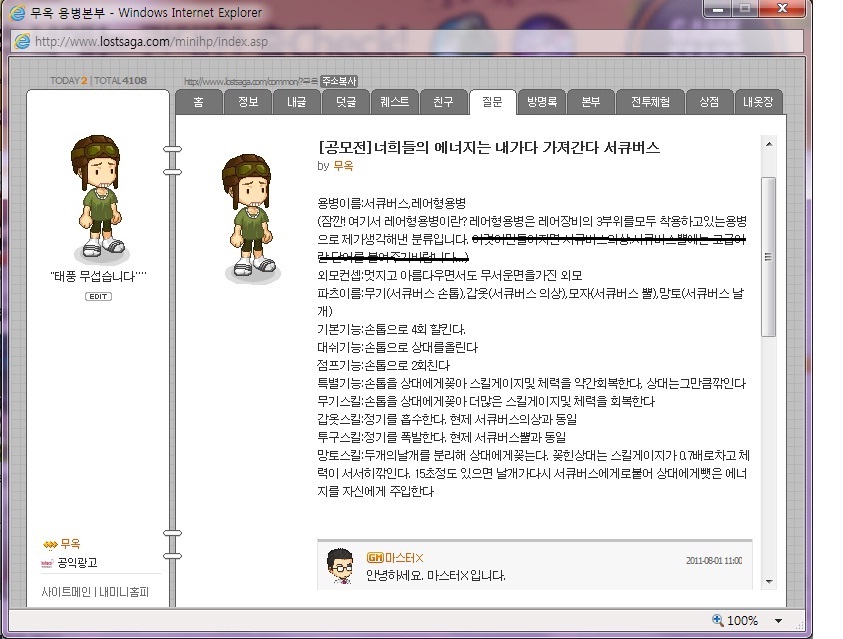The image size is (843, 639).
Task: Click the Internet Explorer icon in address bar
Action: [x=23, y=41]
